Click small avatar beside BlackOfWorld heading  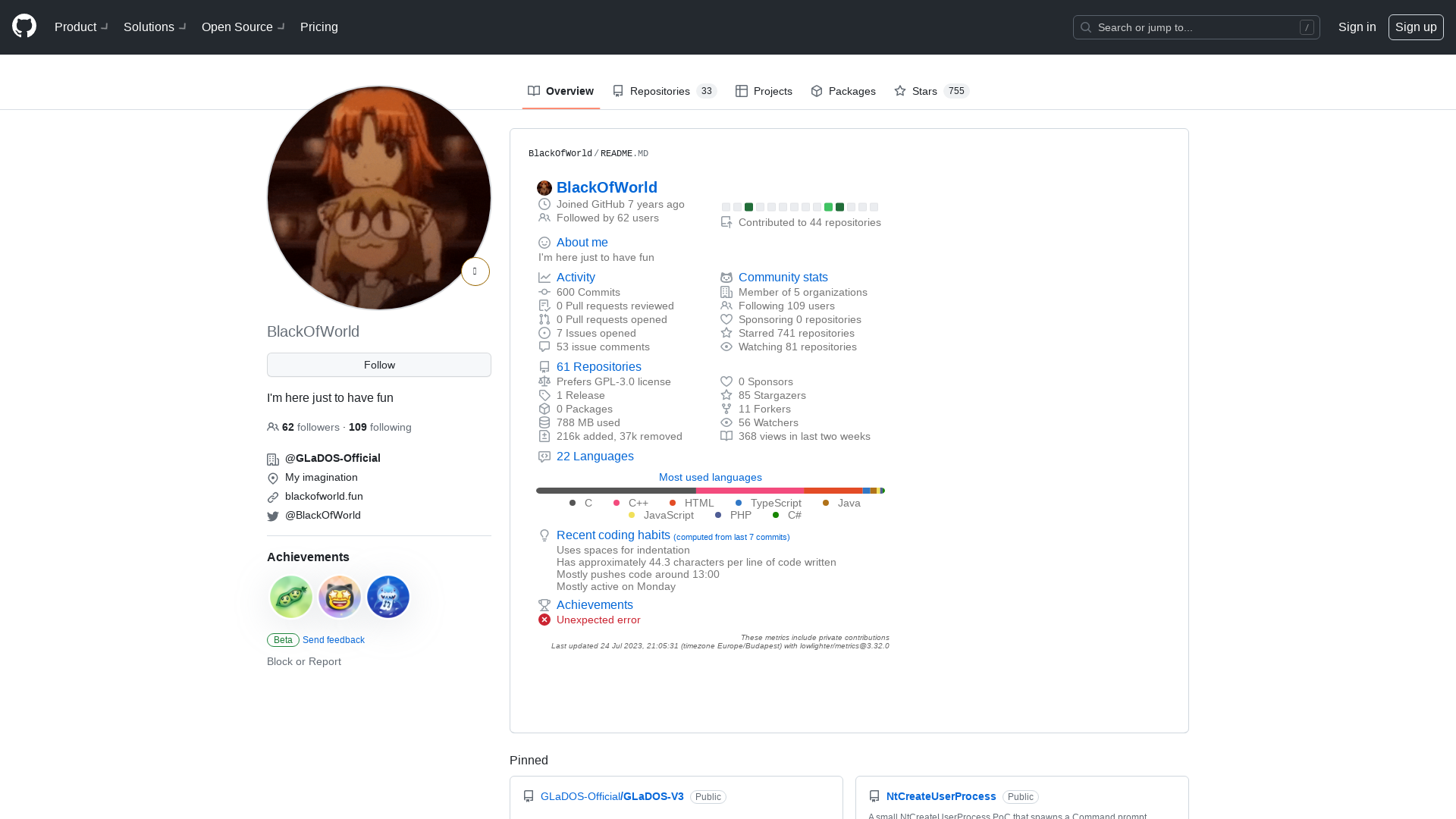(544, 188)
